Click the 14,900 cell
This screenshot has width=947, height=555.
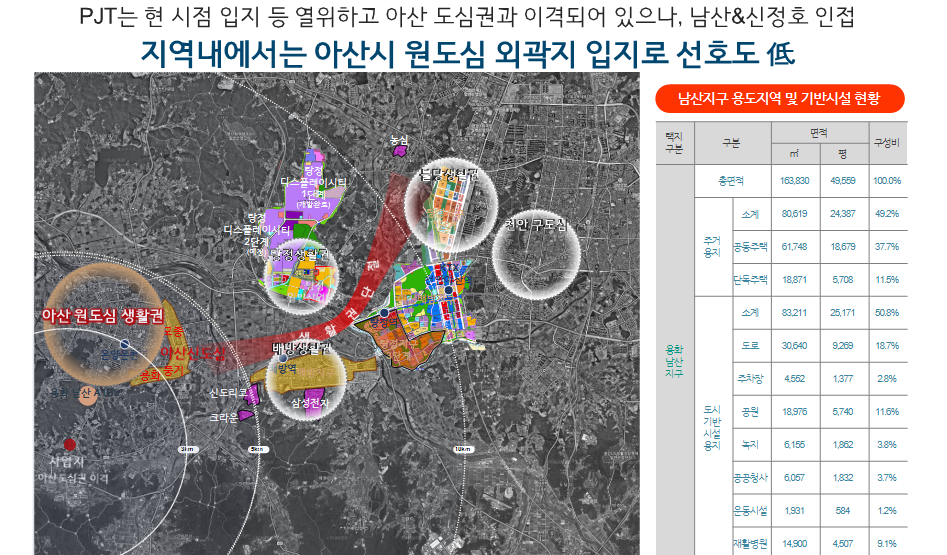coord(795,543)
